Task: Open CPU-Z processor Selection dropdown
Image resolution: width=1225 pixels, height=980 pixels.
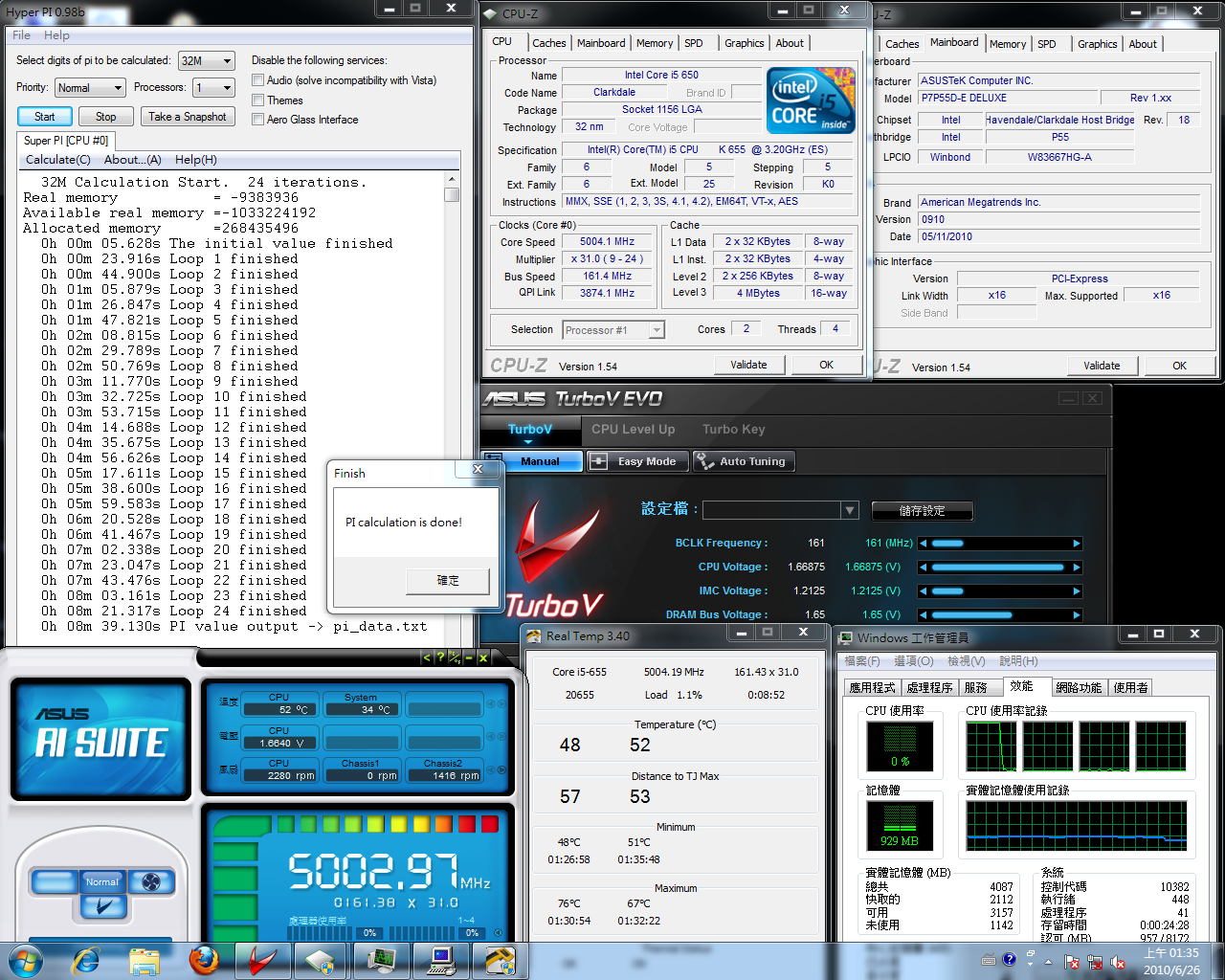Action: (613, 330)
